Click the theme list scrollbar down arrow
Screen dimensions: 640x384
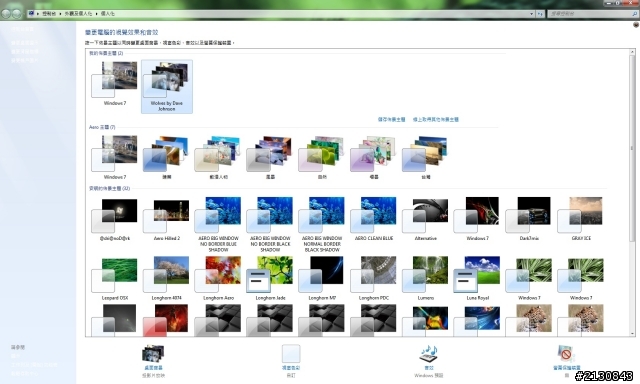click(x=632, y=333)
